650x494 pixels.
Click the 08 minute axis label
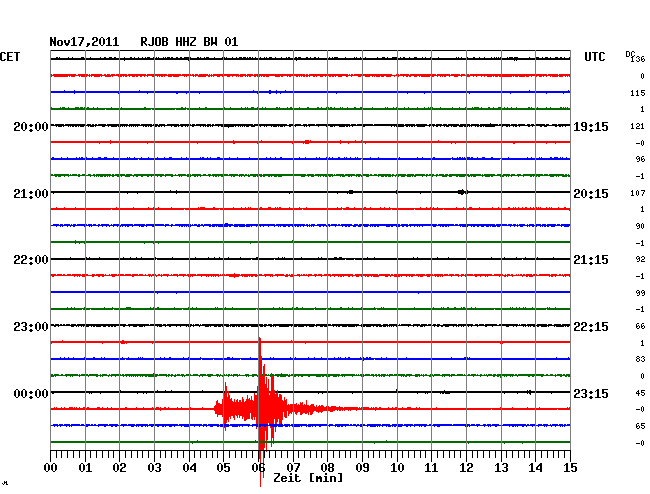click(327, 468)
